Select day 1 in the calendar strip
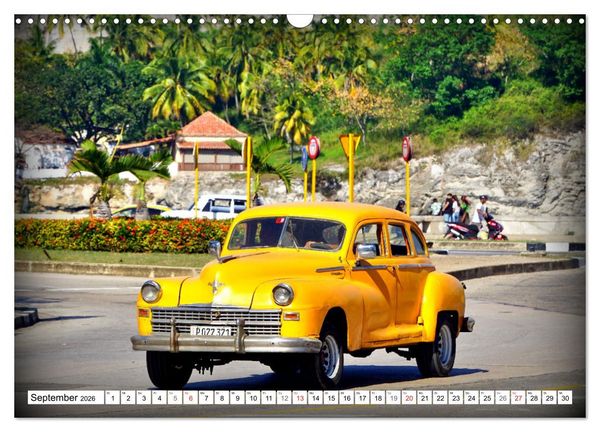 [112, 398]
